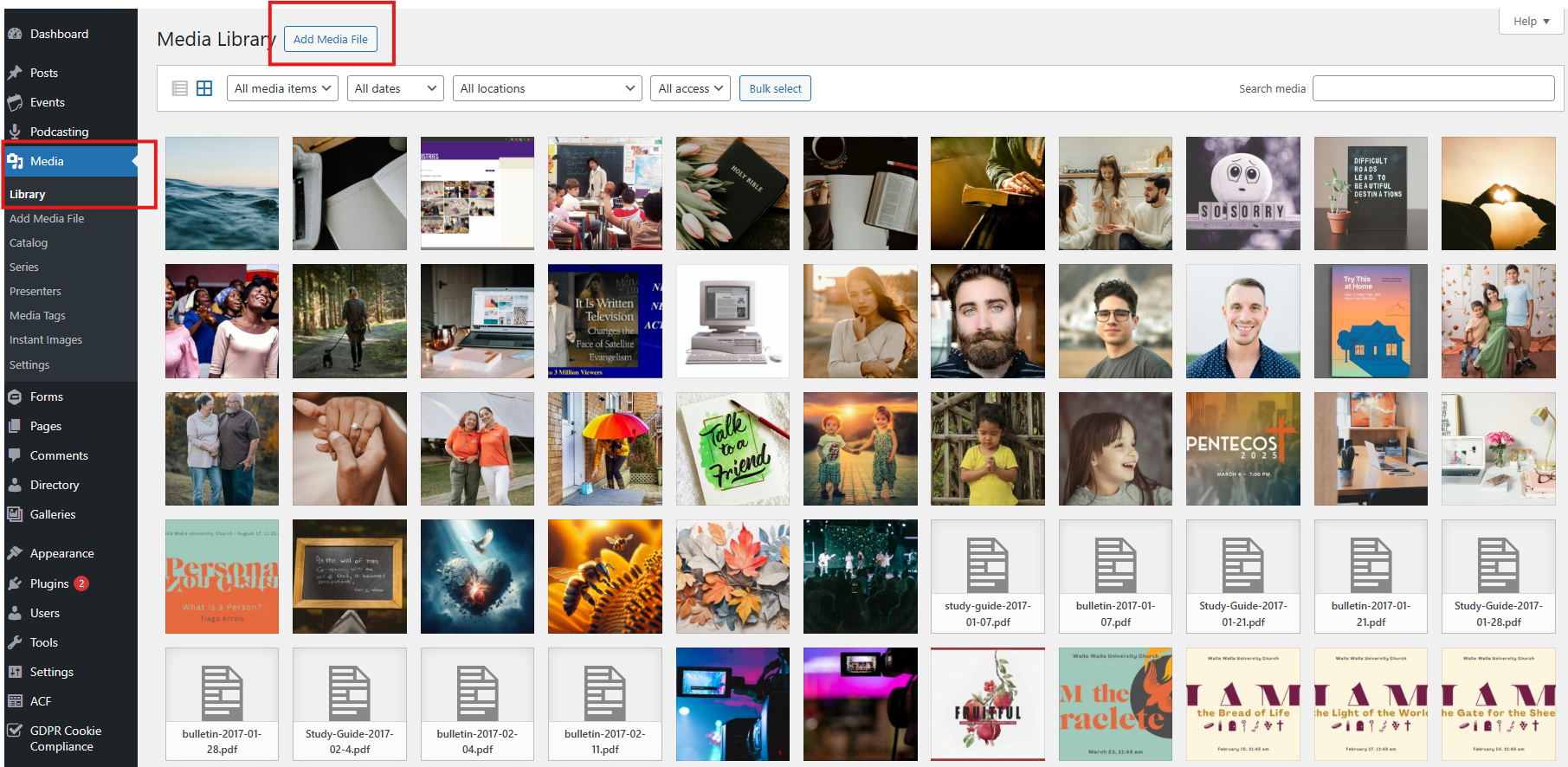The height and width of the screenshot is (767, 1568).
Task: Click the Appearance paintbrush icon
Action: click(15, 553)
